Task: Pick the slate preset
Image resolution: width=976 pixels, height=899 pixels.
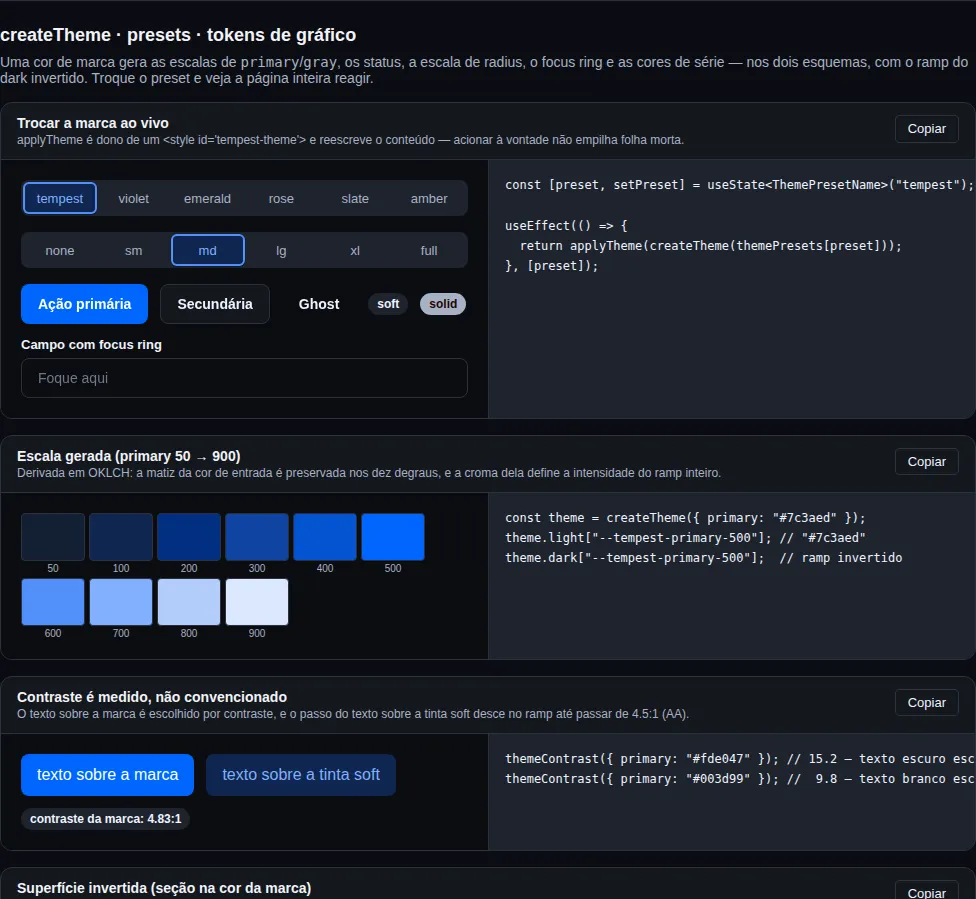Action: (x=355, y=199)
